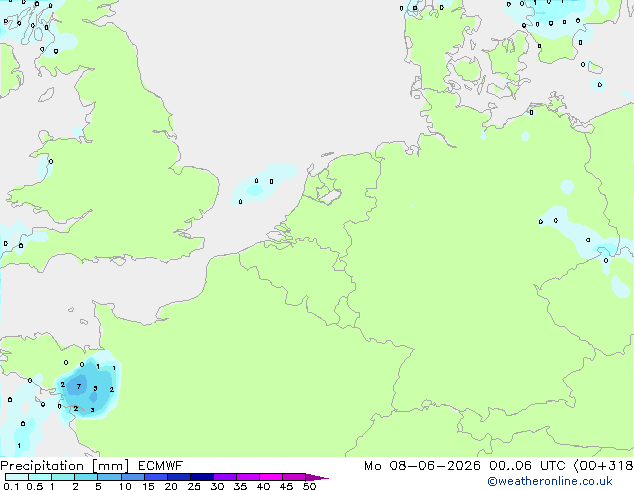Image resolution: width=634 pixels, height=490 pixels.
Task: Click the 20–25 mm dark blue swatch
Action: [x=178, y=477]
